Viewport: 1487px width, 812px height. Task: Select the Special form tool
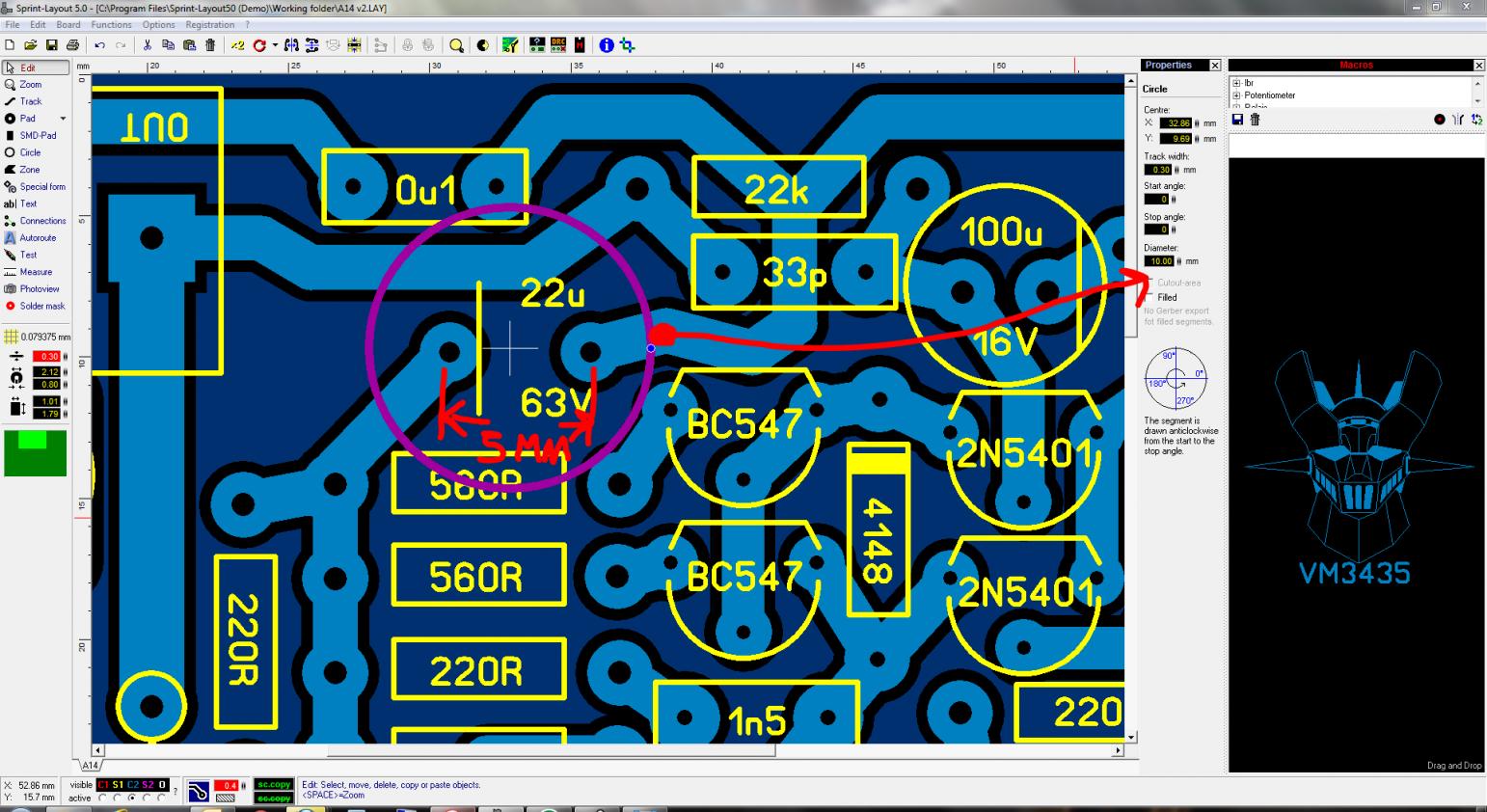tap(42, 187)
